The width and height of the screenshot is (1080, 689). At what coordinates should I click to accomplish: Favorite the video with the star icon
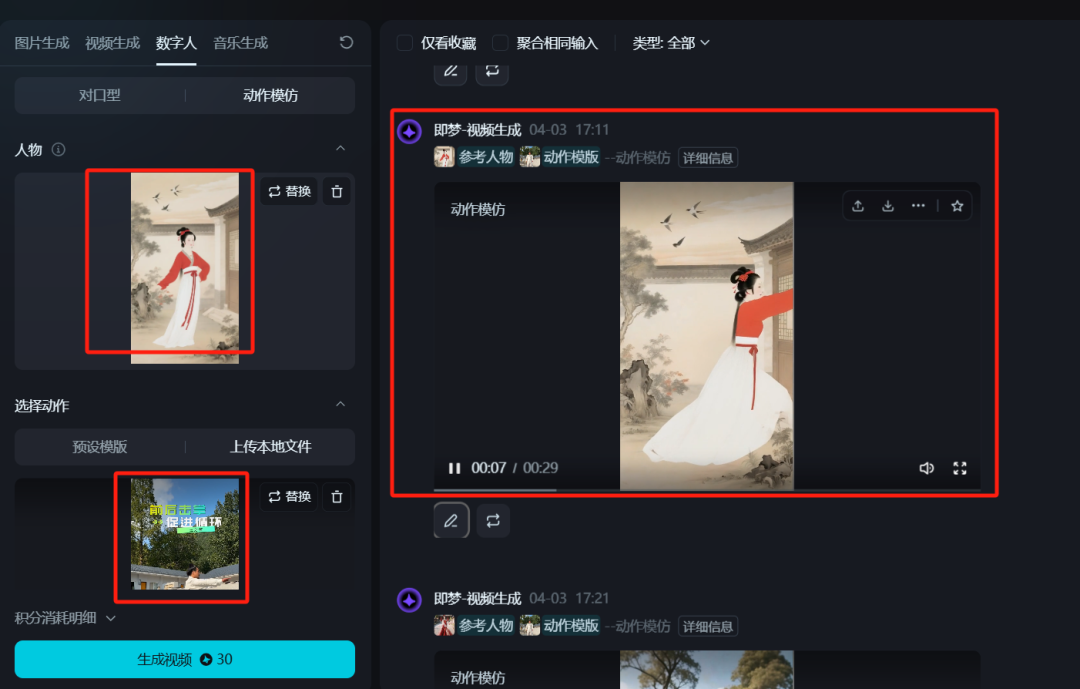pos(957,206)
